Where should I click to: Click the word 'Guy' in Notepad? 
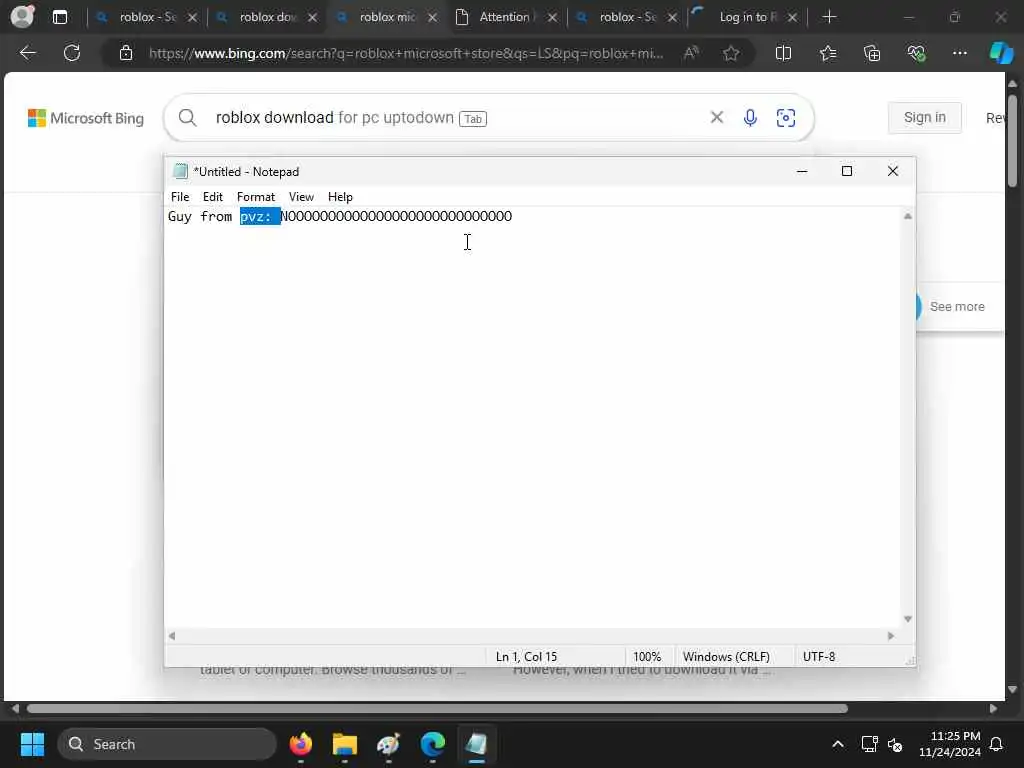180,216
